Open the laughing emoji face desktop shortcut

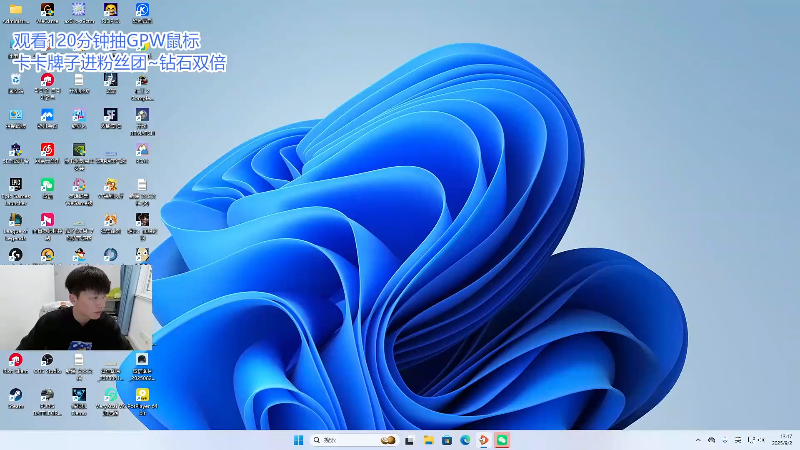click(110, 10)
